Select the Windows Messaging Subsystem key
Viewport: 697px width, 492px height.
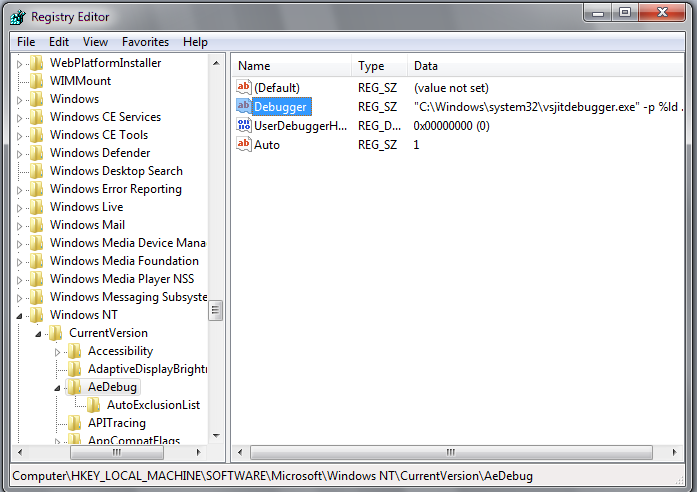point(128,297)
